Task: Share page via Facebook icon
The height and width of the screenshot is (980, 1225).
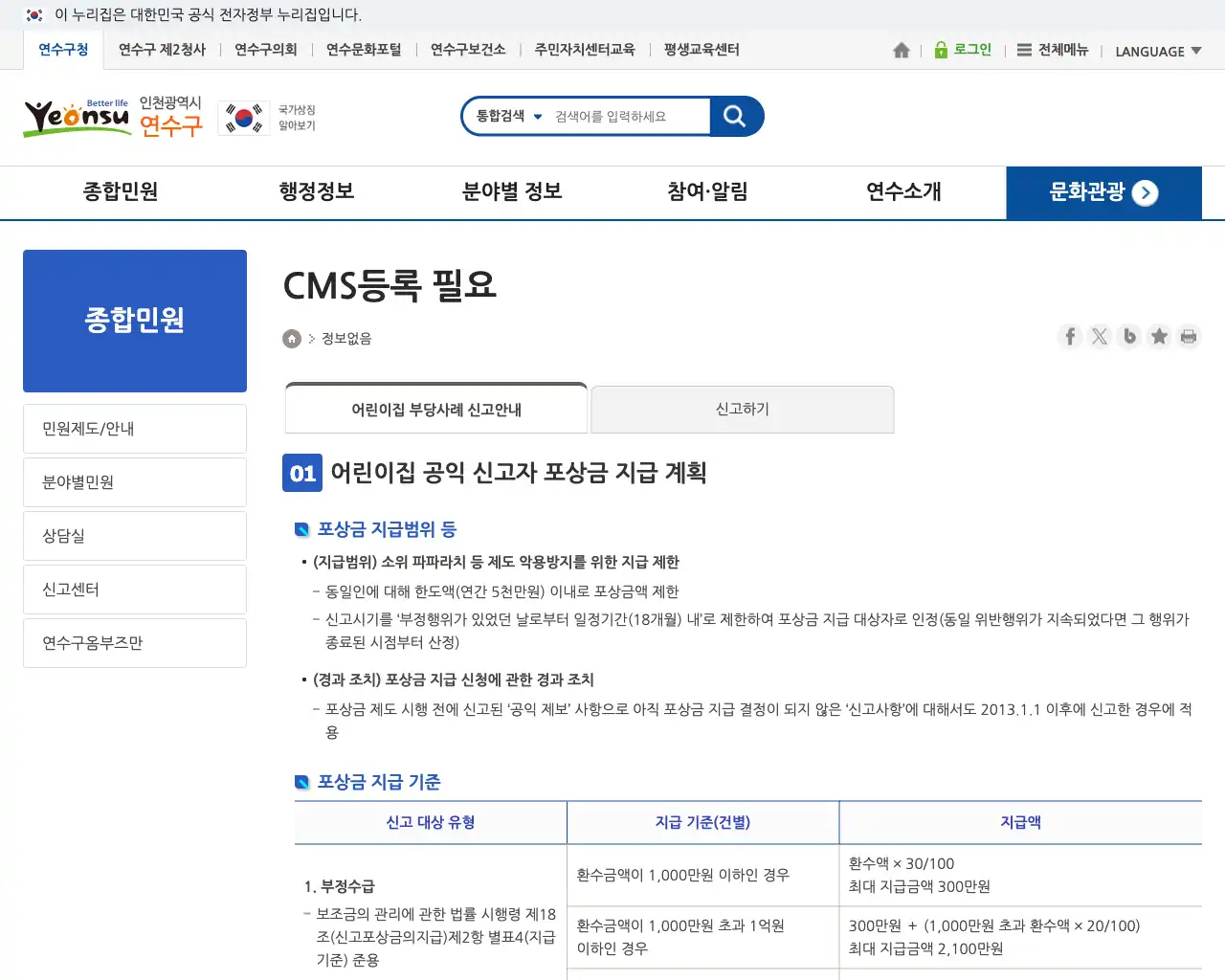Action: (1070, 336)
